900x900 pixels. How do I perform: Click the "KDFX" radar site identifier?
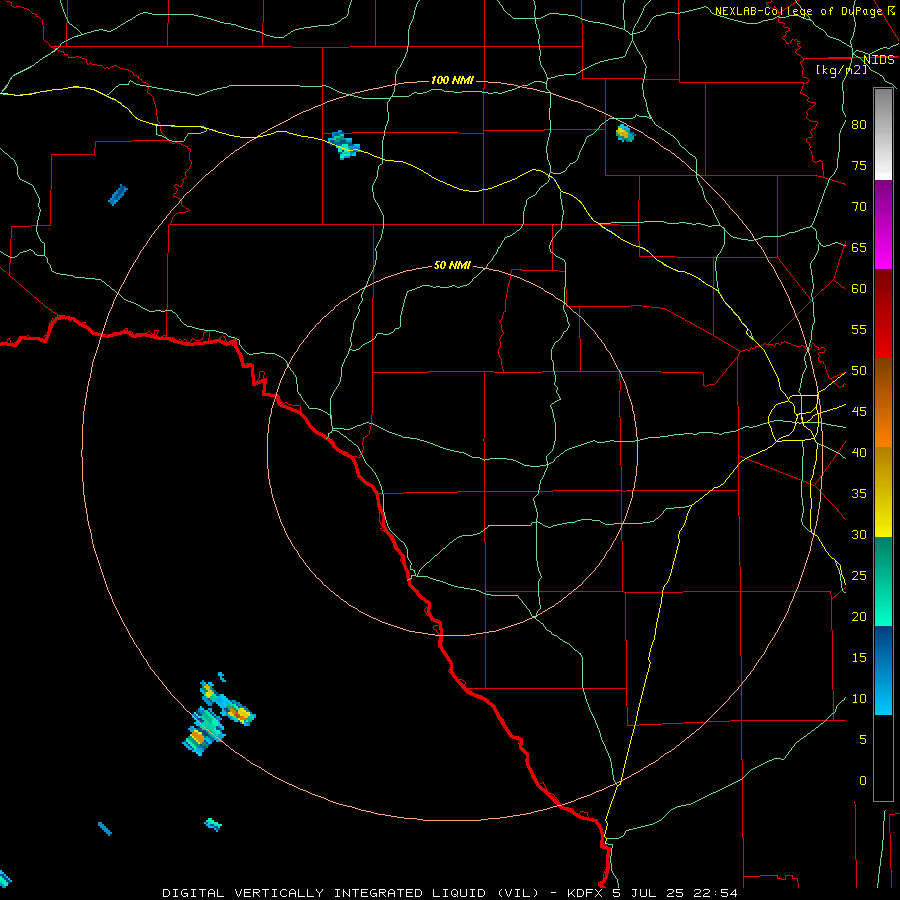[585, 893]
